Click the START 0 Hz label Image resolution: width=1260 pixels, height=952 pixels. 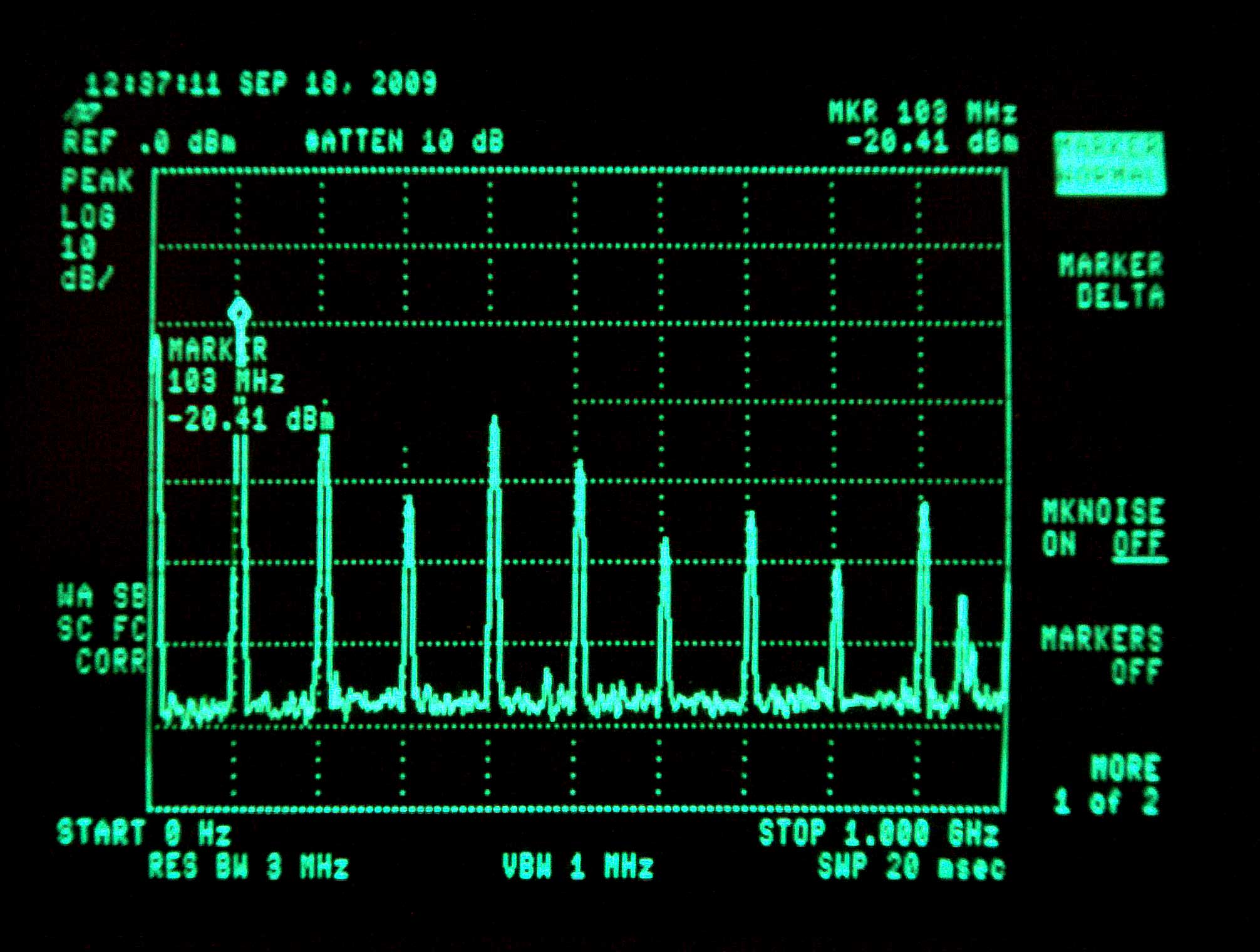pyautogui.click(x=144, y=833)
